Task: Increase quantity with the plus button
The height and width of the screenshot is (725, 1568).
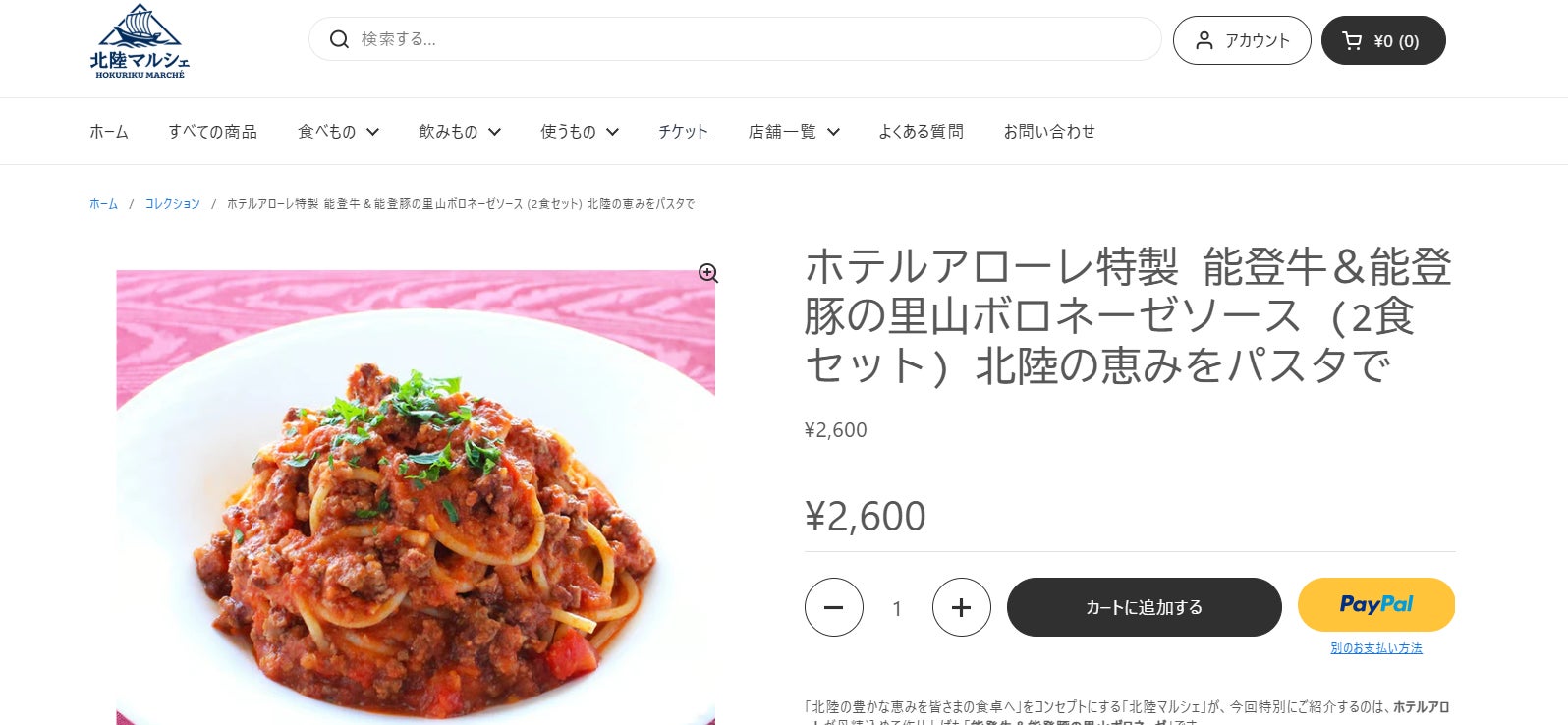Action: [962, 607]
